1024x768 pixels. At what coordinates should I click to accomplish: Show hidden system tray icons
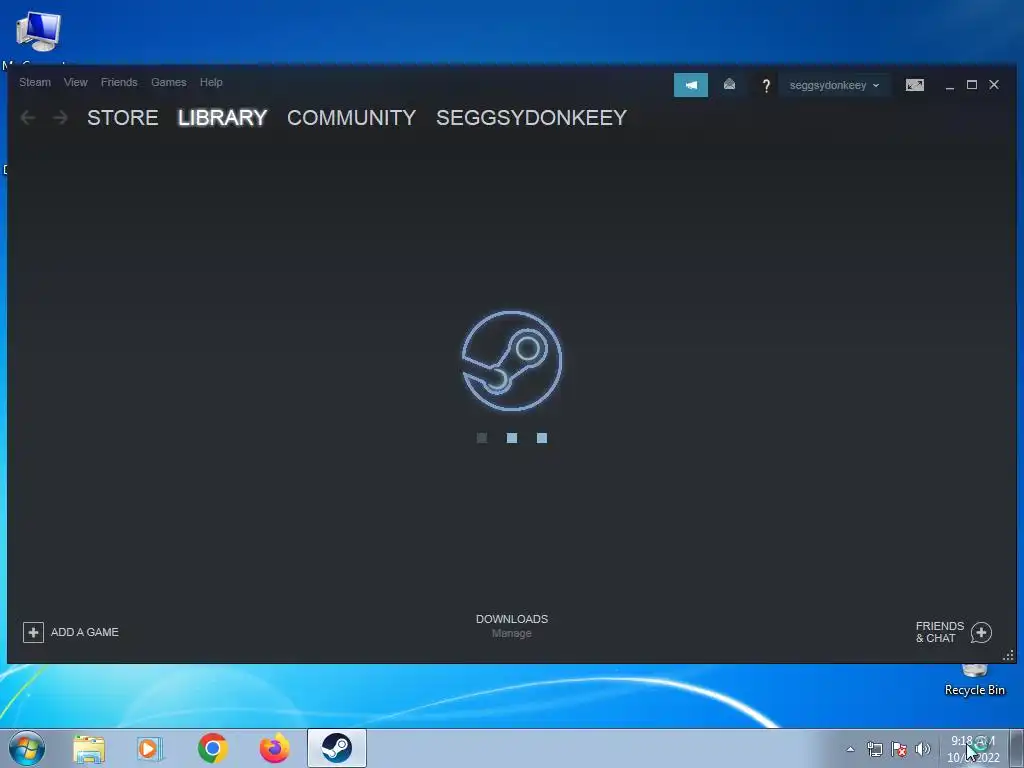tap(850, 749)
